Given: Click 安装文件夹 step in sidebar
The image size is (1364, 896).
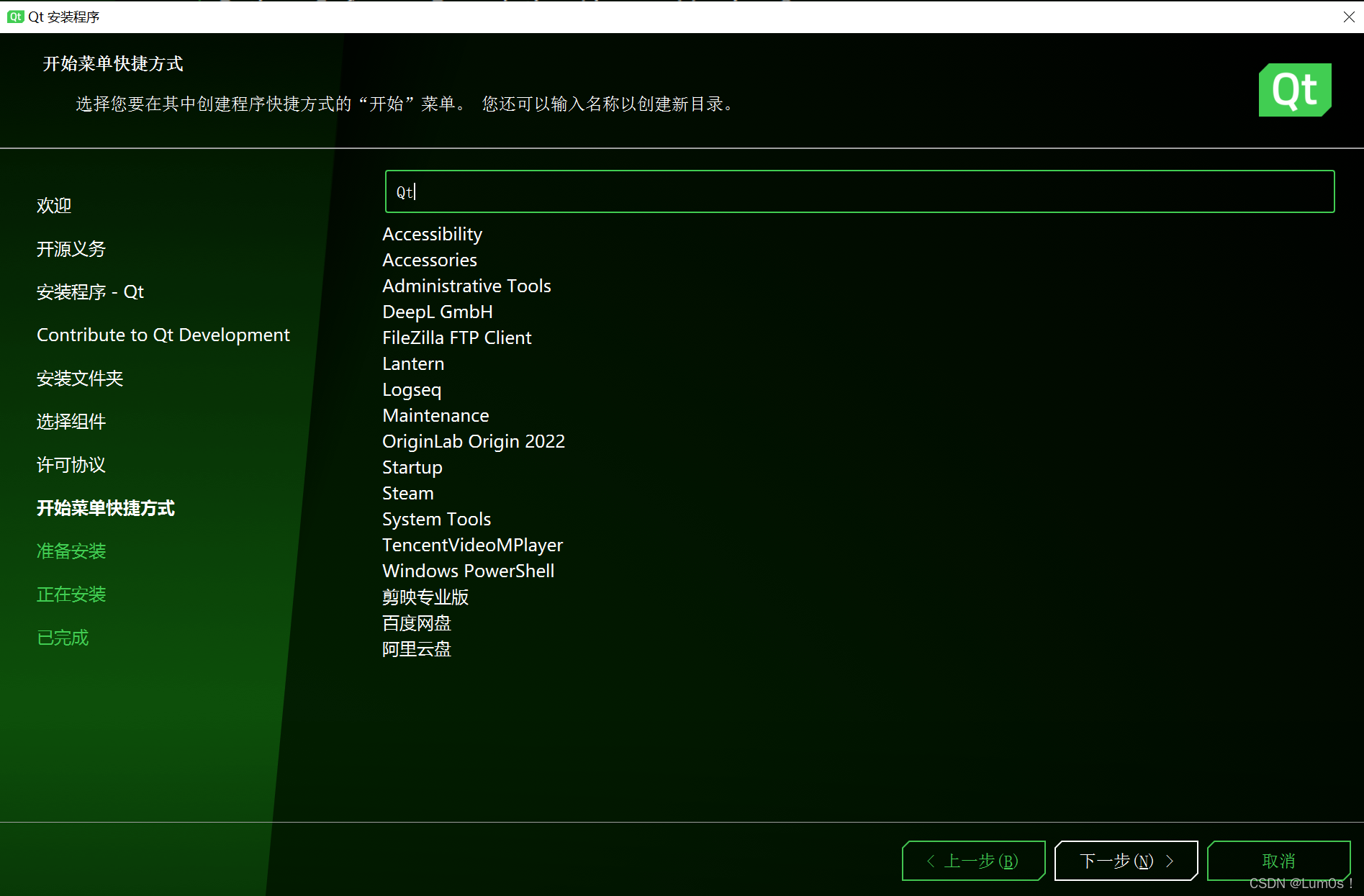Looking at the screenshot, I should pyautogui.click(x=80, y=379).
